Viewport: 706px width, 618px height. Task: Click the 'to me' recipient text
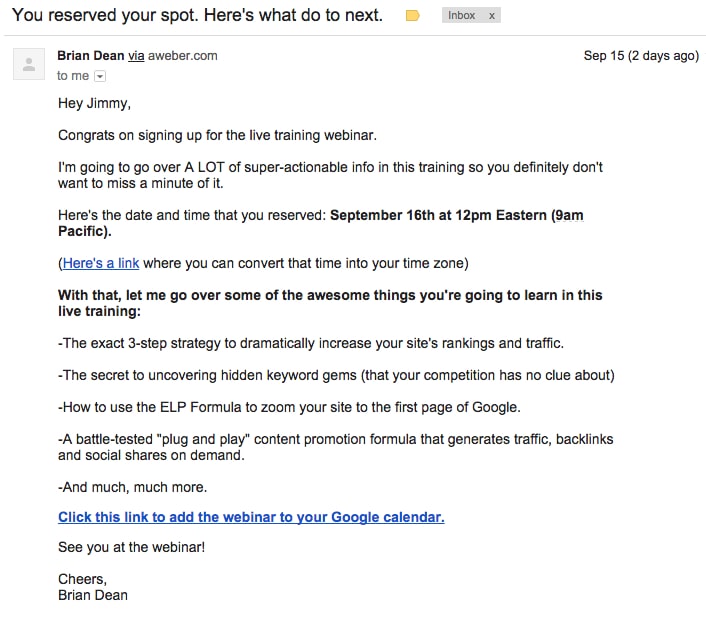tap(72, 76)
